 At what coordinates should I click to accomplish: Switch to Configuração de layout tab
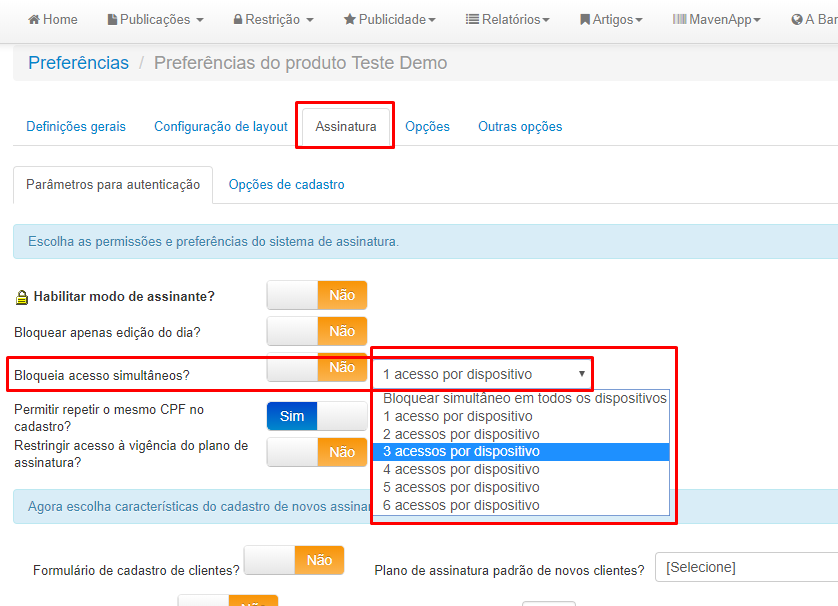[x=221, y=127]
